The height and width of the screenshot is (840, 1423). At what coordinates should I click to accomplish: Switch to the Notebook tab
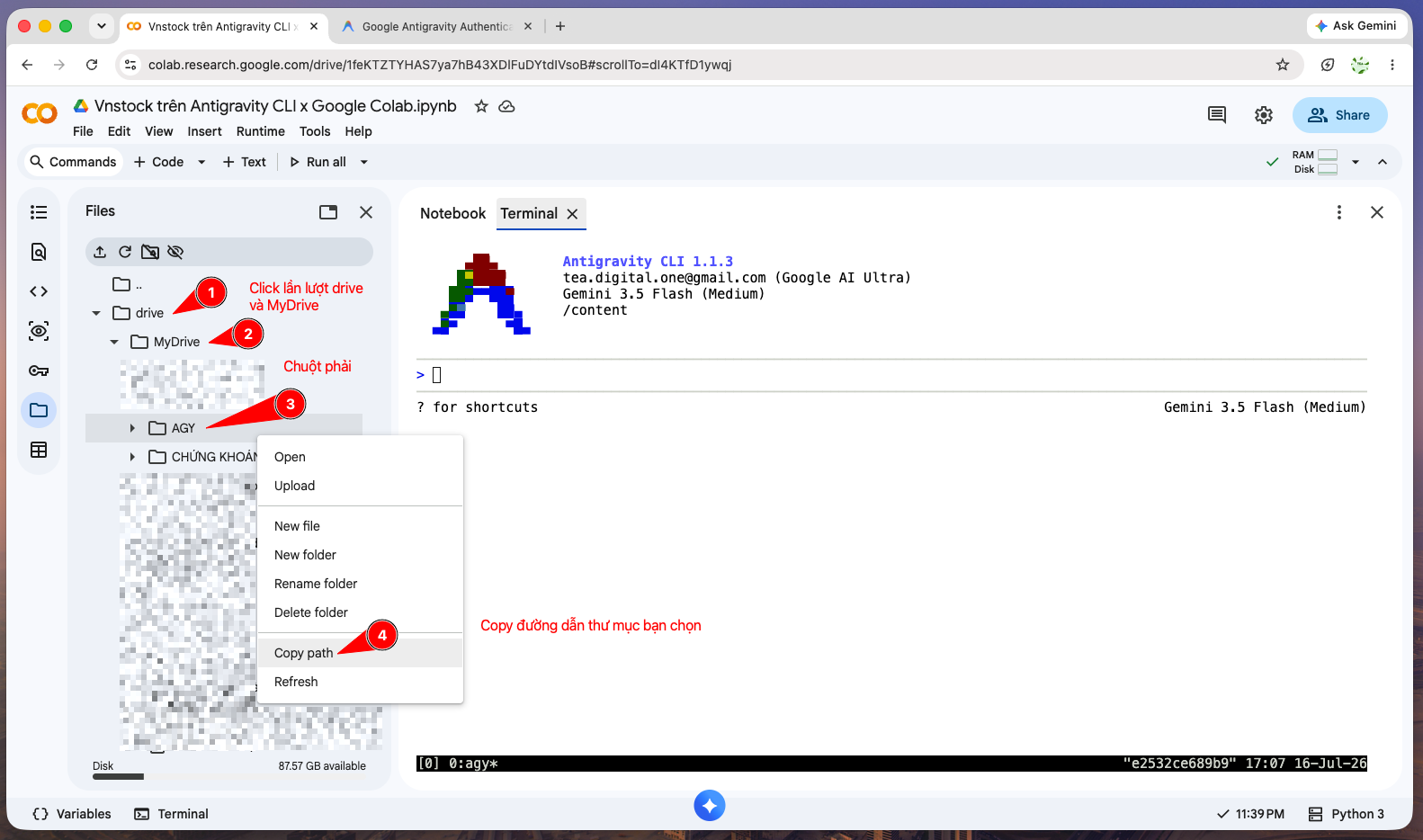(452, 213)
